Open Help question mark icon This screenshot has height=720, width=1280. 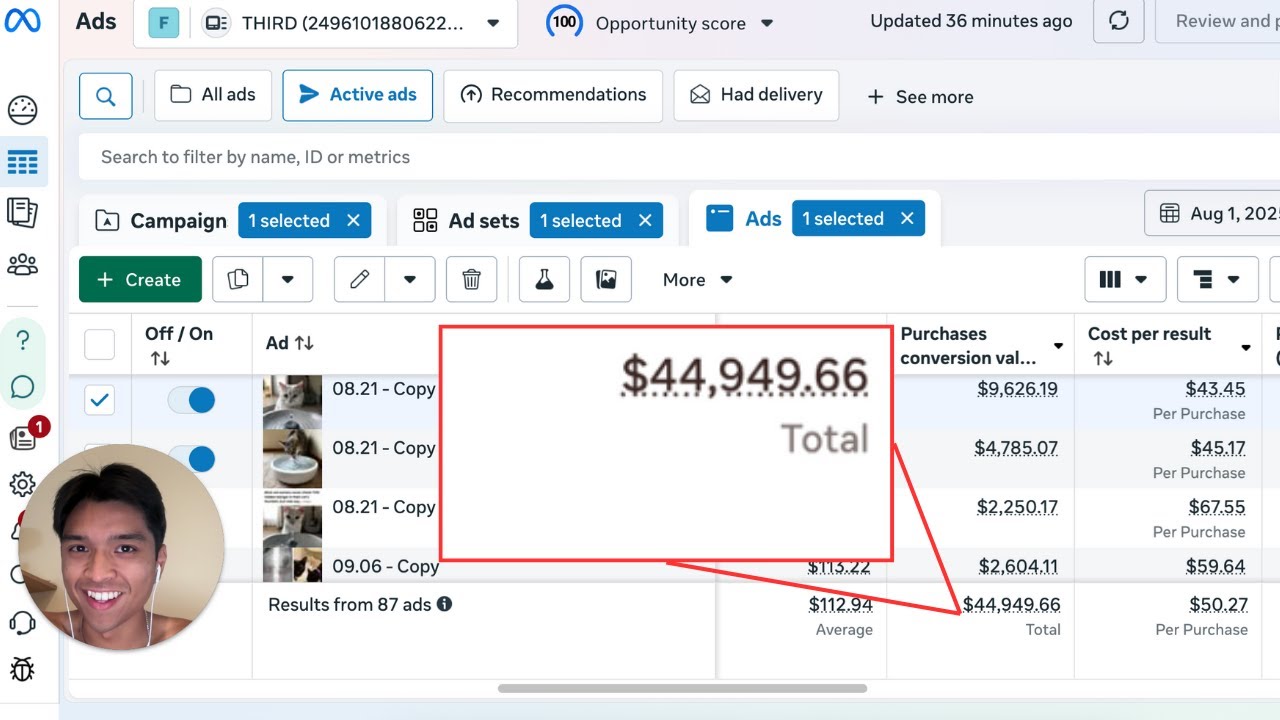click(x=22, y=340)
